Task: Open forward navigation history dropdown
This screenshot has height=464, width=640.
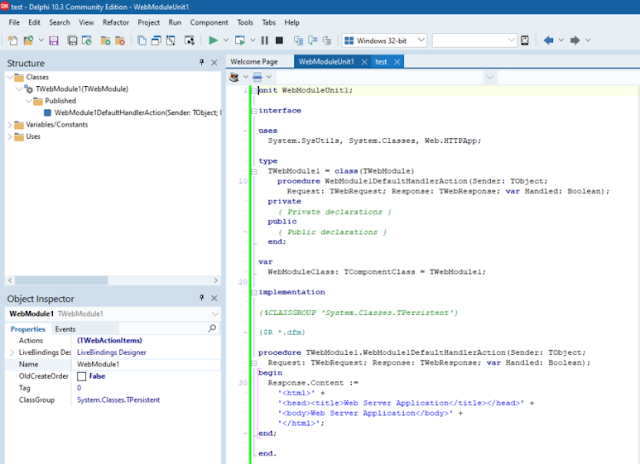Action: tap(588, 40)
